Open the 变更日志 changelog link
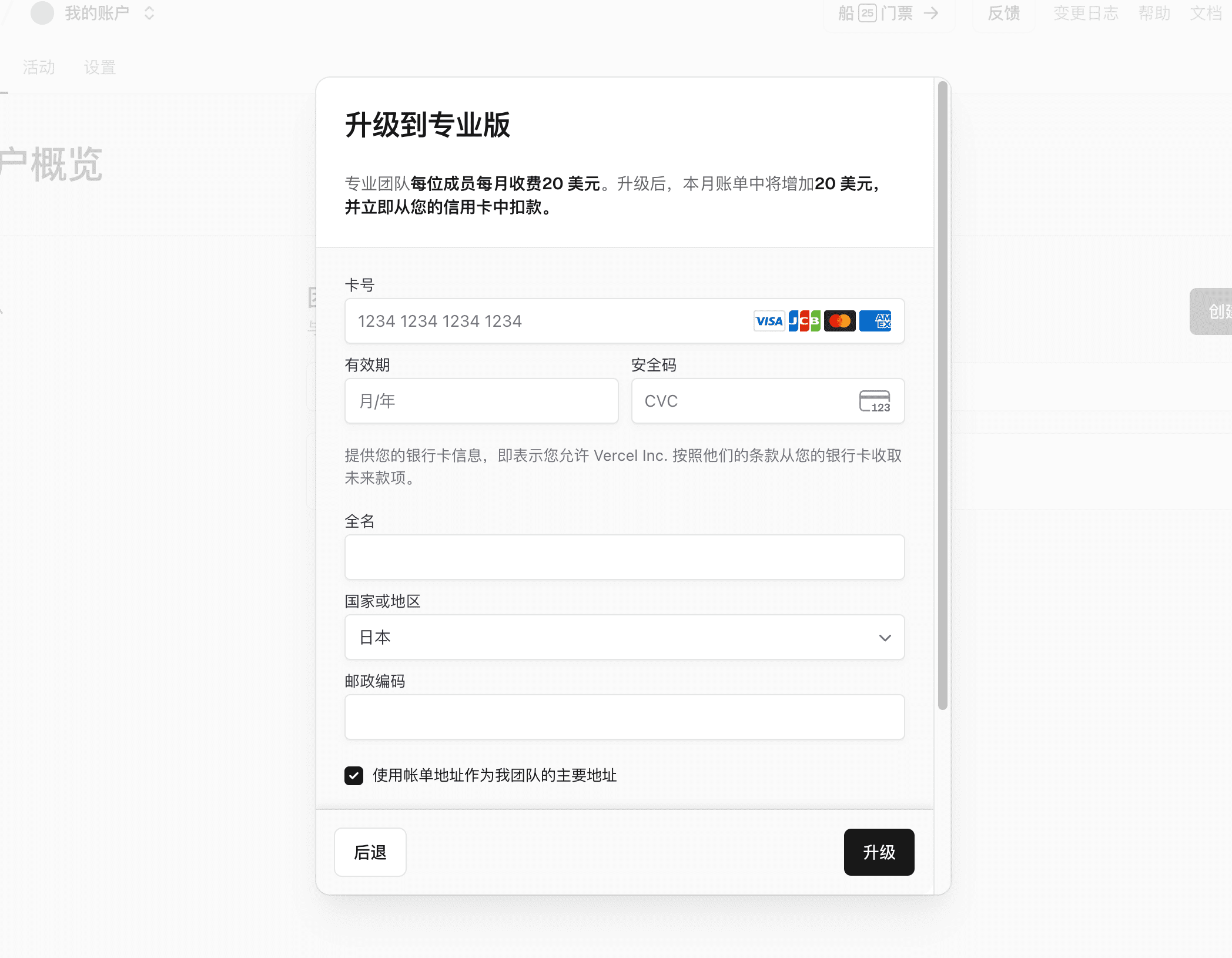 coord(1086,13)
